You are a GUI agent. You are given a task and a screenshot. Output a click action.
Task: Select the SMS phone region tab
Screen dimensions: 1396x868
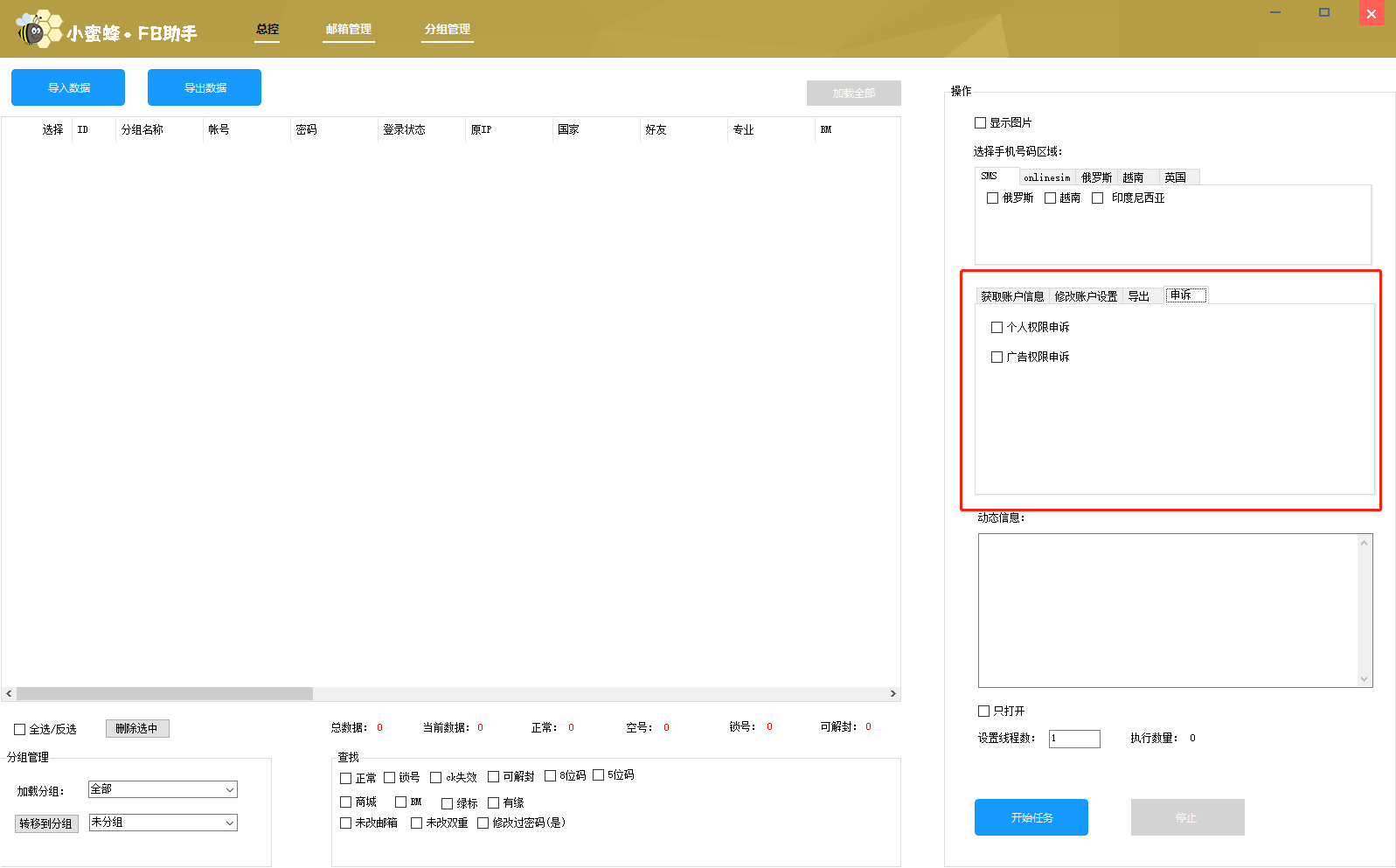pyautogui.click(x=997, y=177)
